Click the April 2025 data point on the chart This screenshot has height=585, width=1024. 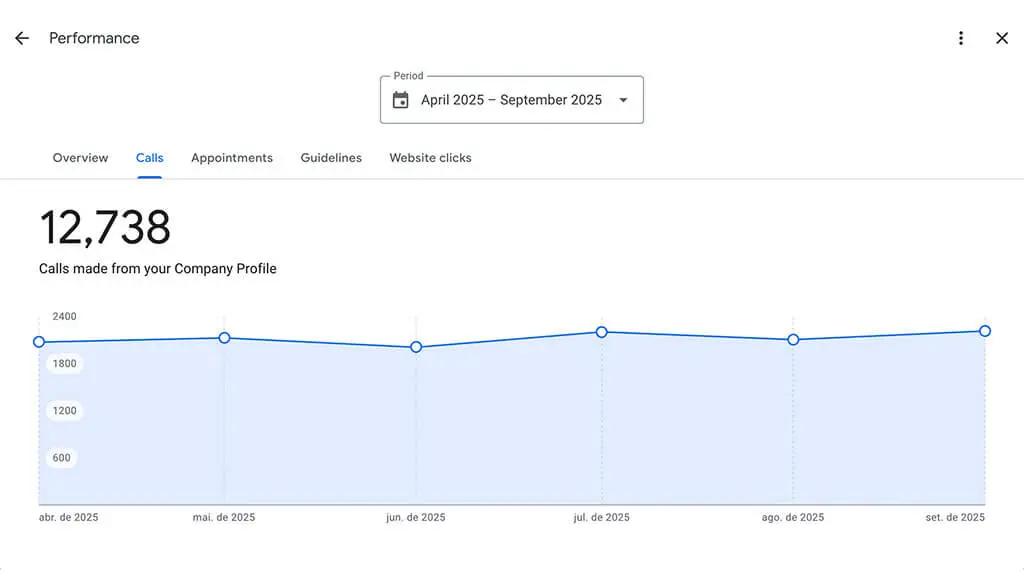click(x=39, y=342)
